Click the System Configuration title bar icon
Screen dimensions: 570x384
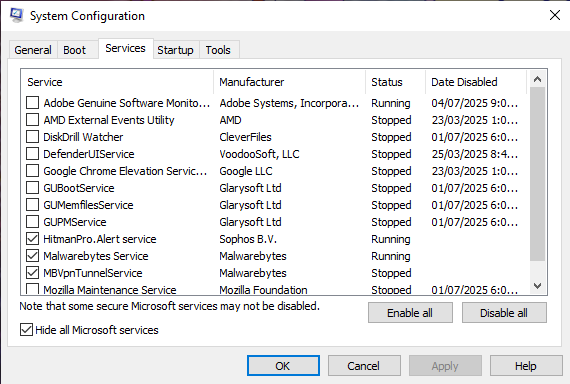point(16,15)
